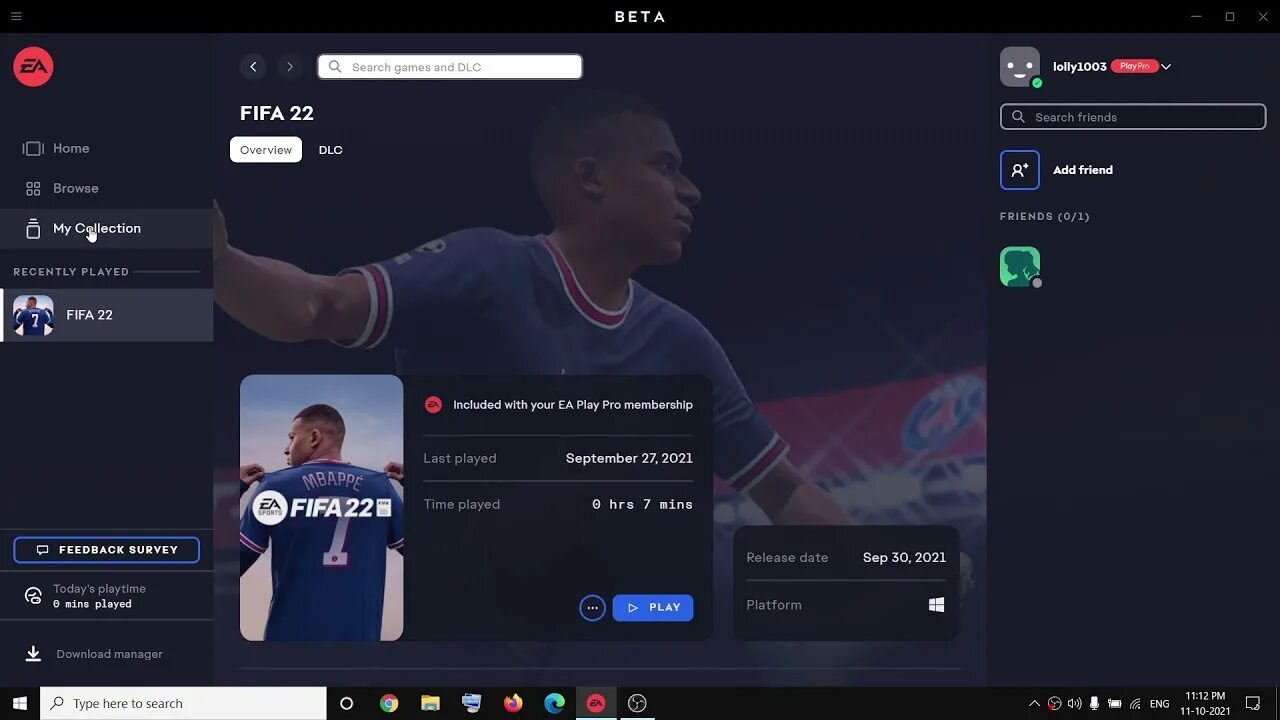This screenshot has width=1280, height=720.
Task: Click the microphone tray icon
Action: [x=1094, y=703]
